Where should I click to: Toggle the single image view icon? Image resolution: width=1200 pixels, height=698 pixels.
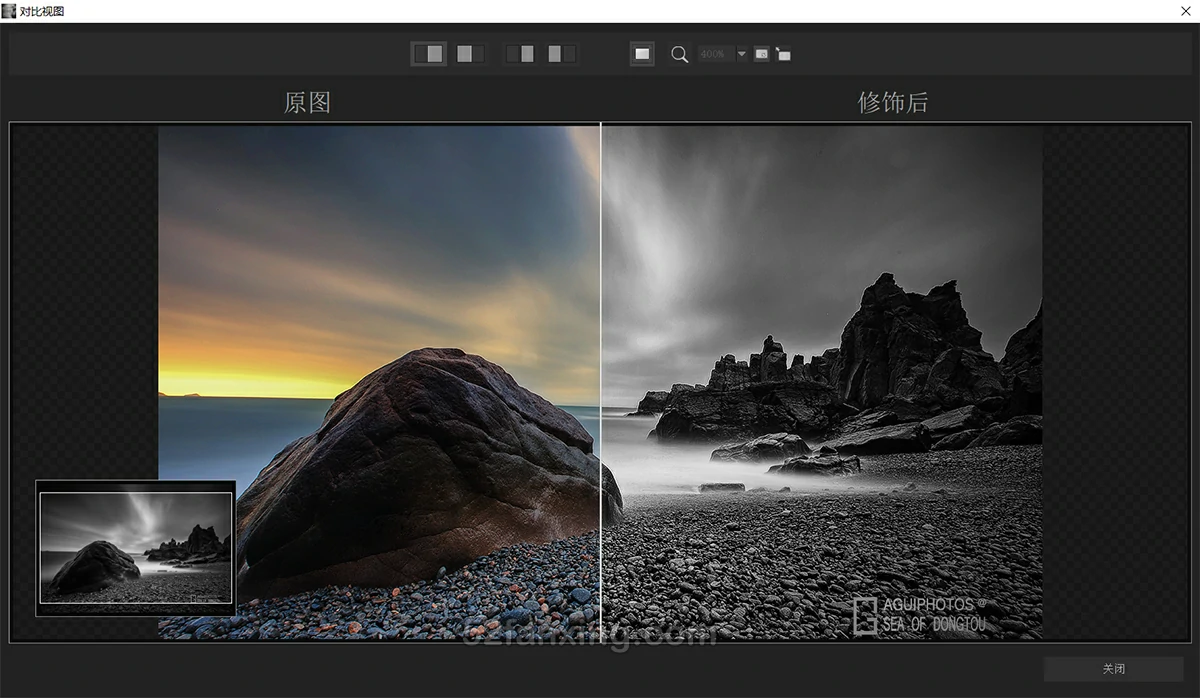click(x=642, y=54)
